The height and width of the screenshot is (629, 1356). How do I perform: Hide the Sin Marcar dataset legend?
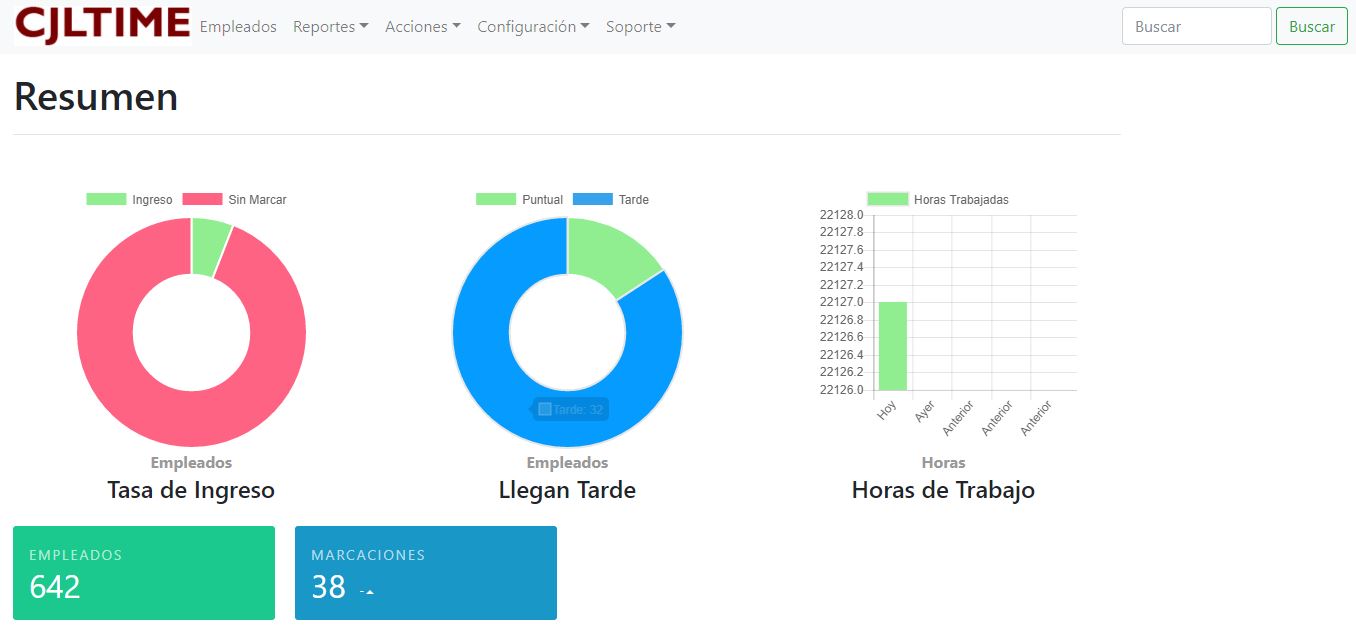pyautogui.click(x=235, y=200)
